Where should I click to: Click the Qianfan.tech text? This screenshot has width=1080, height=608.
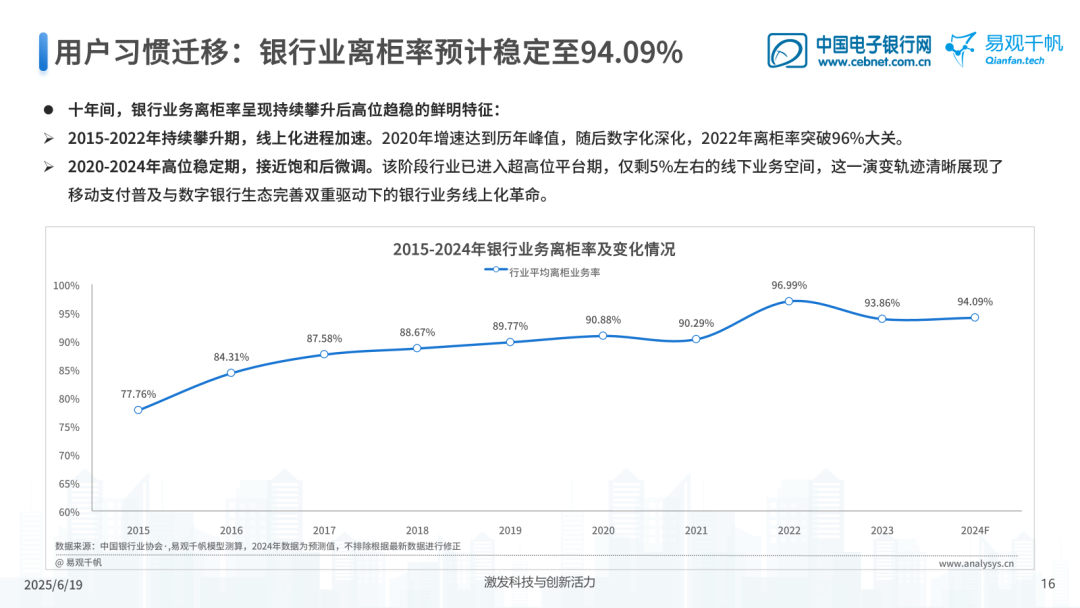[x=1015, y=61]
